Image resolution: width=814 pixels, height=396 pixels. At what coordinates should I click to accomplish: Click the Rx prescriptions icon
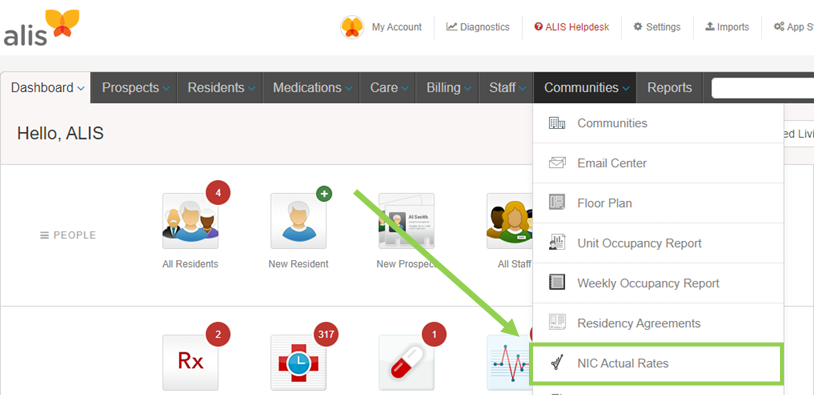pos(191,362)
